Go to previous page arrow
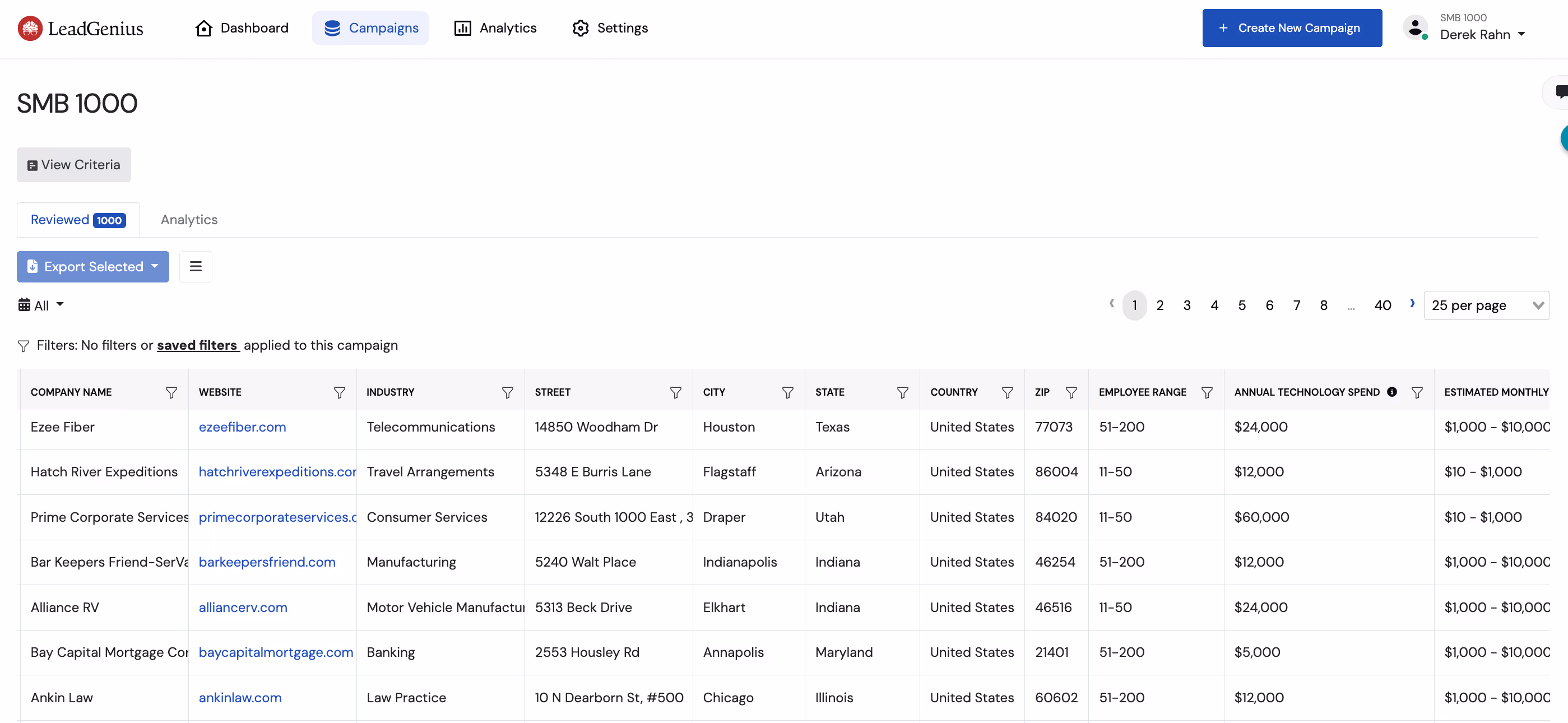 tap(1111, 304)
